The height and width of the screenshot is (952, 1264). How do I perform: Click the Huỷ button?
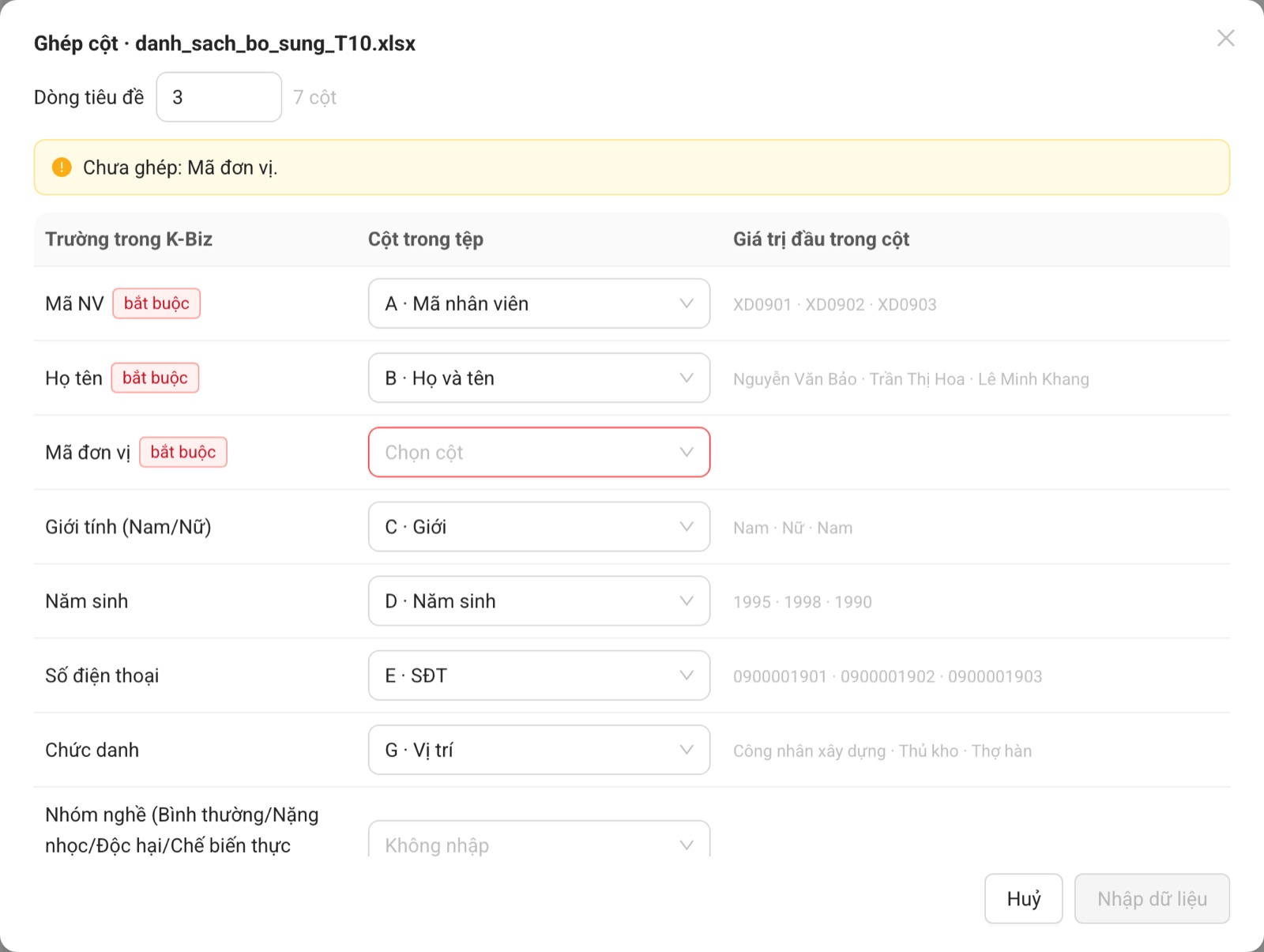1023,898
